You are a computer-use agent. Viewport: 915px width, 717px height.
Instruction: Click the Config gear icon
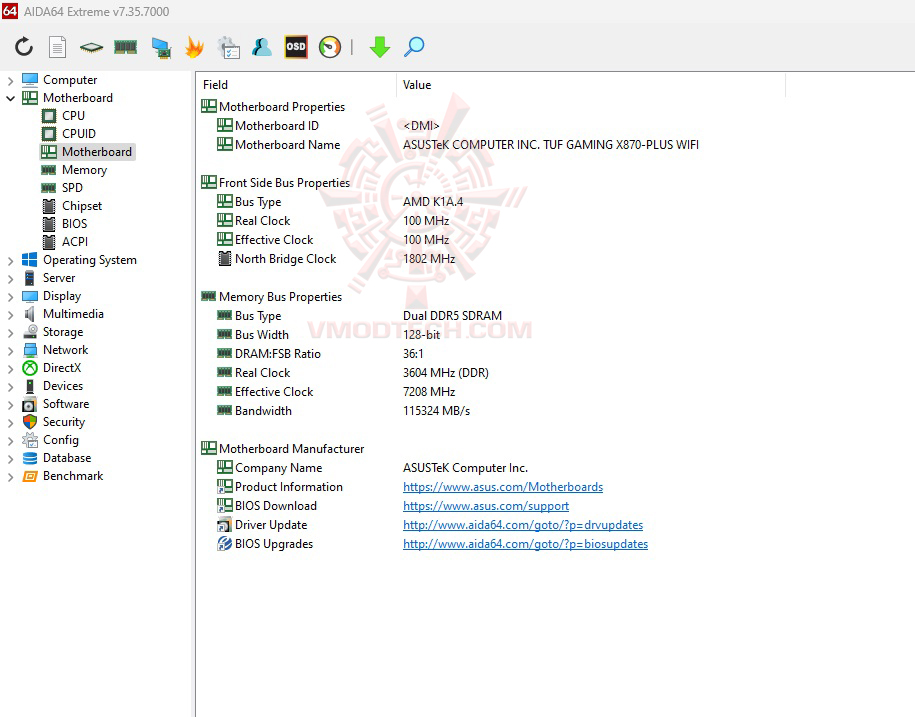tap(30, 440)
